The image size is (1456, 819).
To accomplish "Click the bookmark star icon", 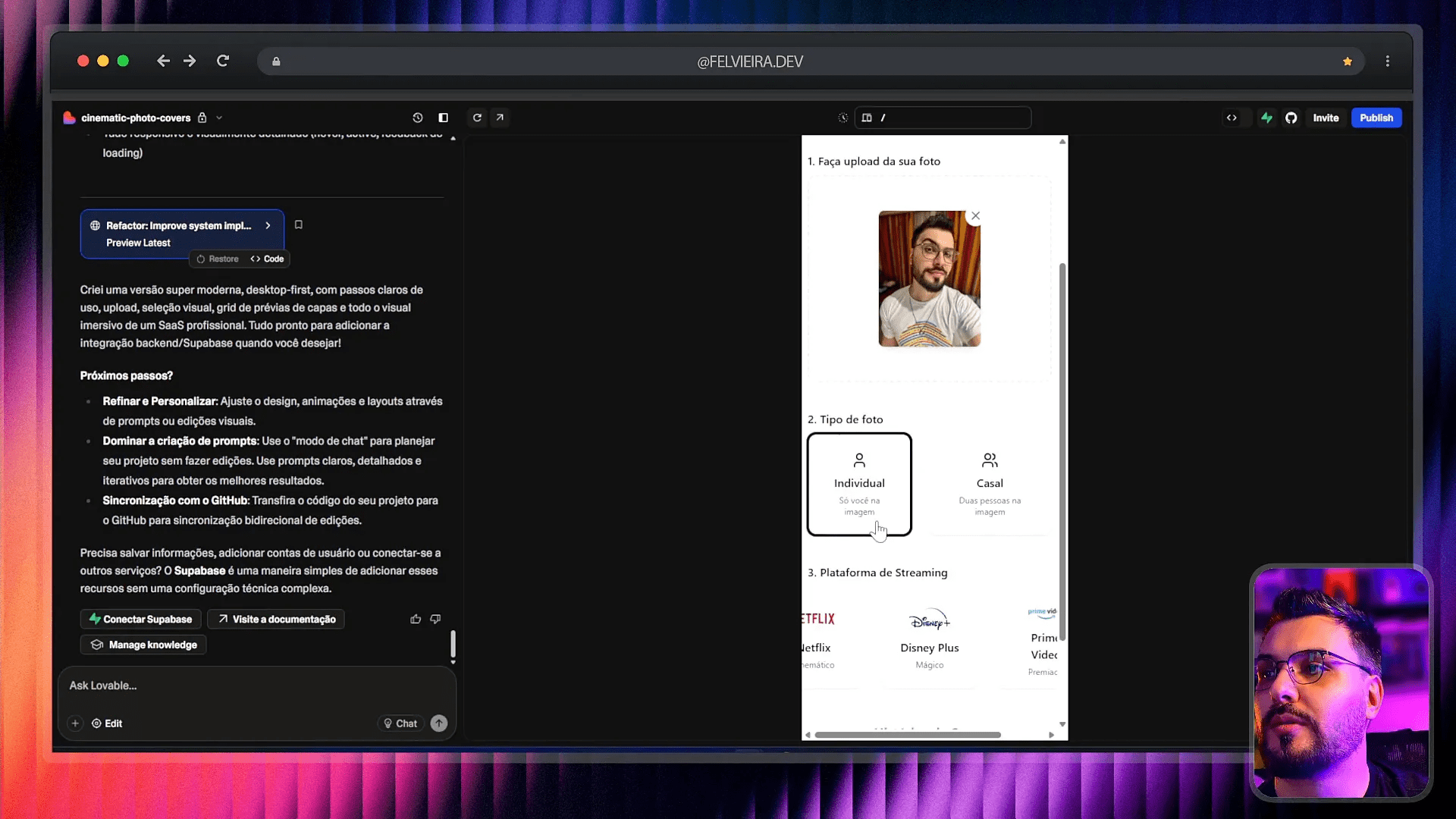I will pyautogui.click(x=1348, y=61).
